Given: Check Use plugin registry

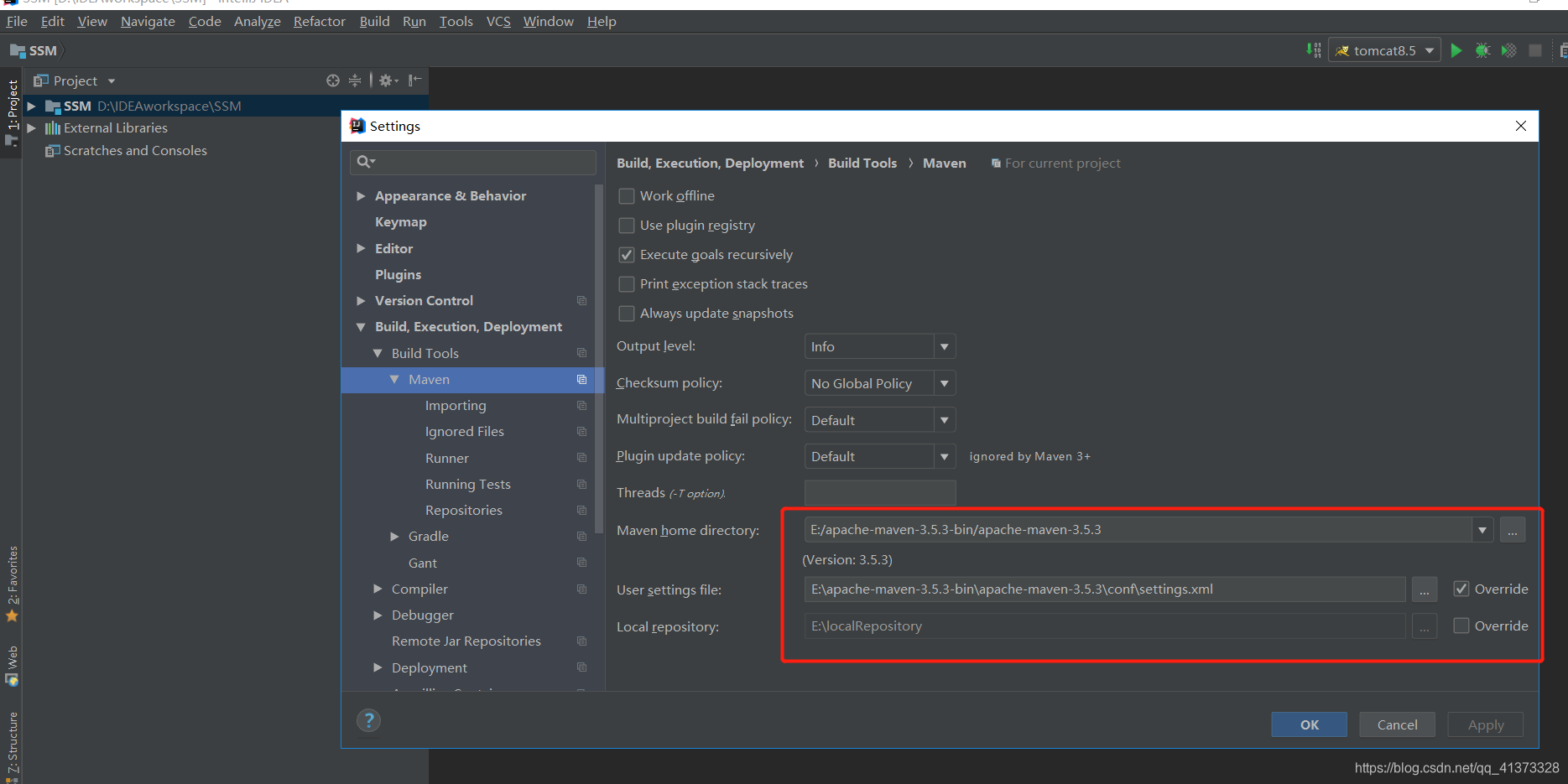Looking at the screenshot, I should pos(626,226).
